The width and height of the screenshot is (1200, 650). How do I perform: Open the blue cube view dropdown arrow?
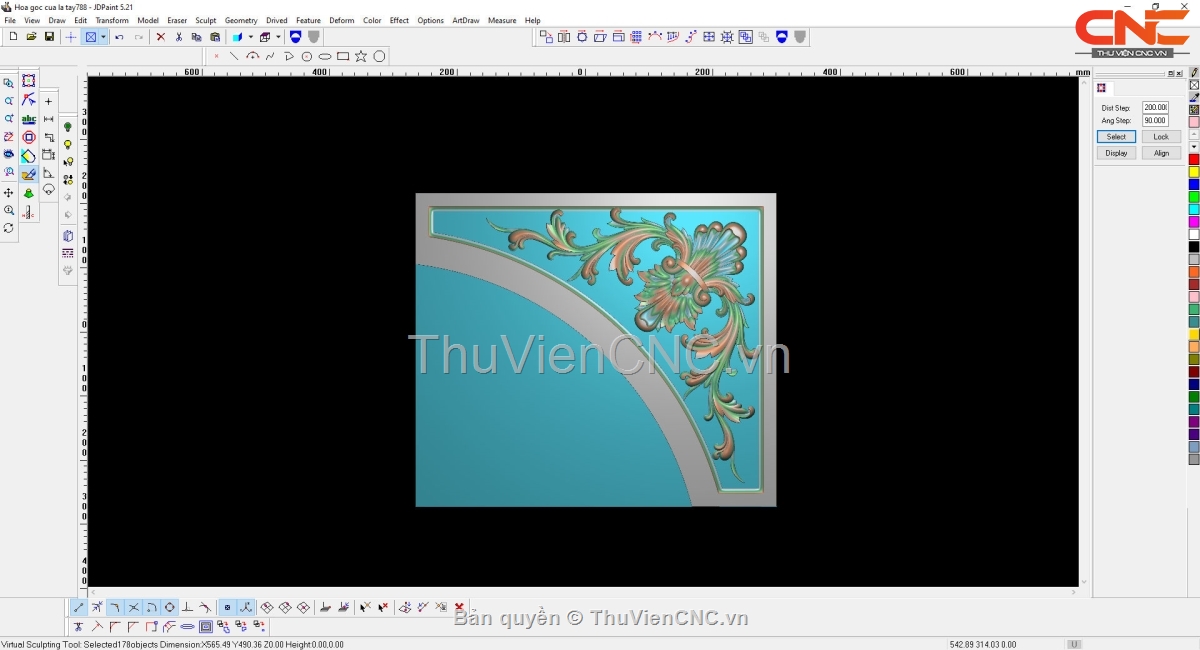(250, 37)
